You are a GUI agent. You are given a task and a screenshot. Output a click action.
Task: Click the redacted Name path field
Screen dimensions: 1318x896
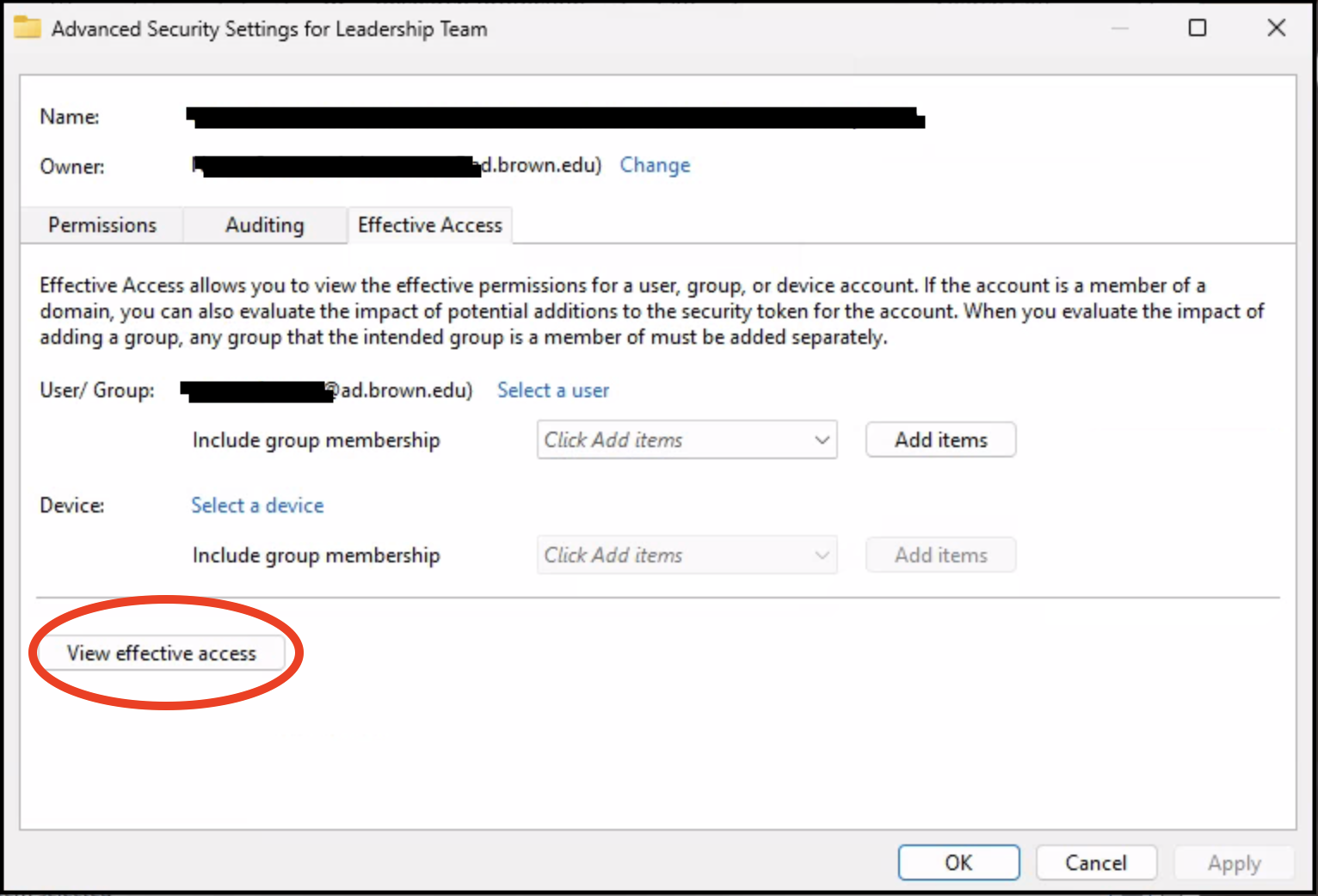pyautogui.click(x=555, y=118)
